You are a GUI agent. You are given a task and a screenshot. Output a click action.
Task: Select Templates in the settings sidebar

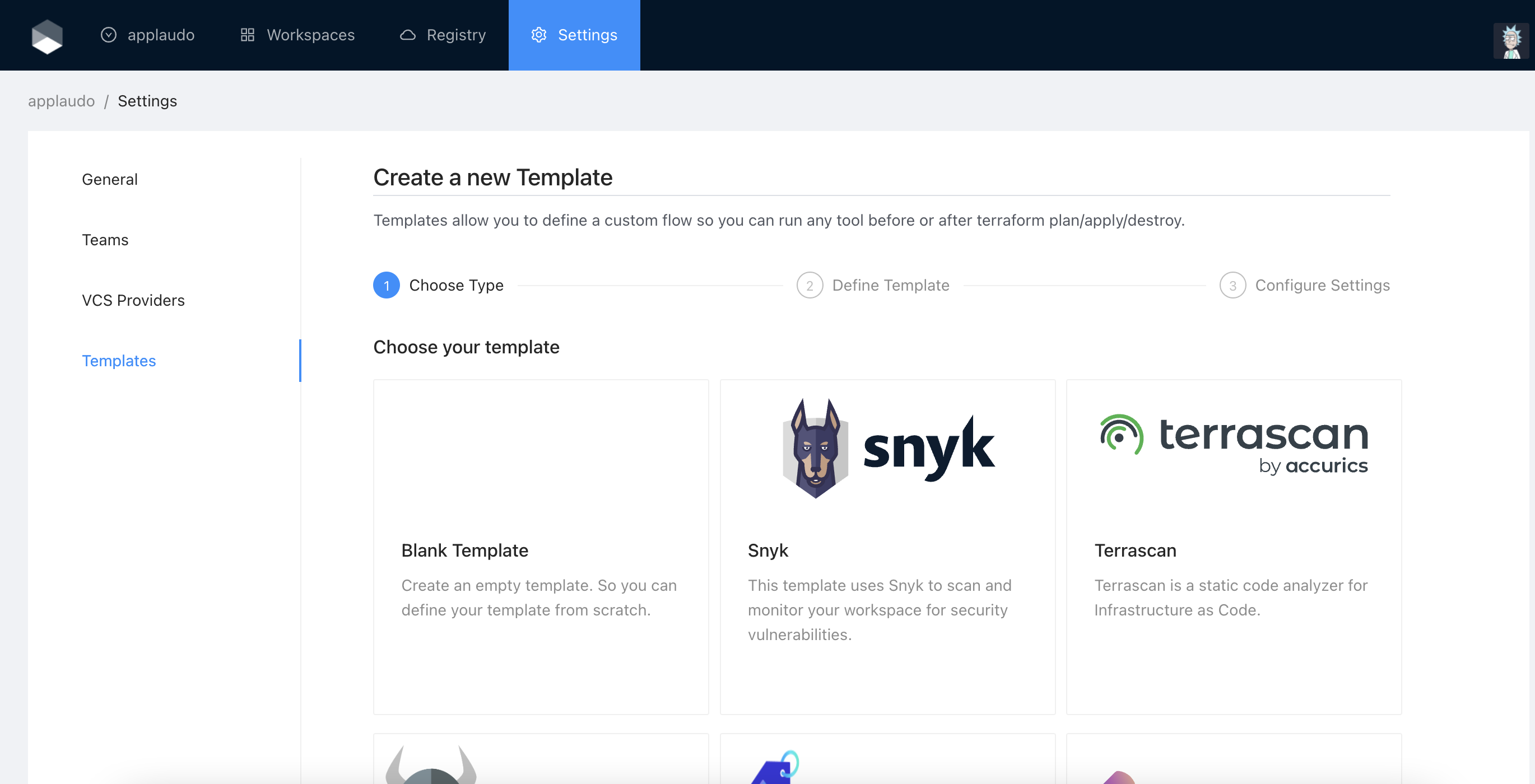[x=119, y=361]
